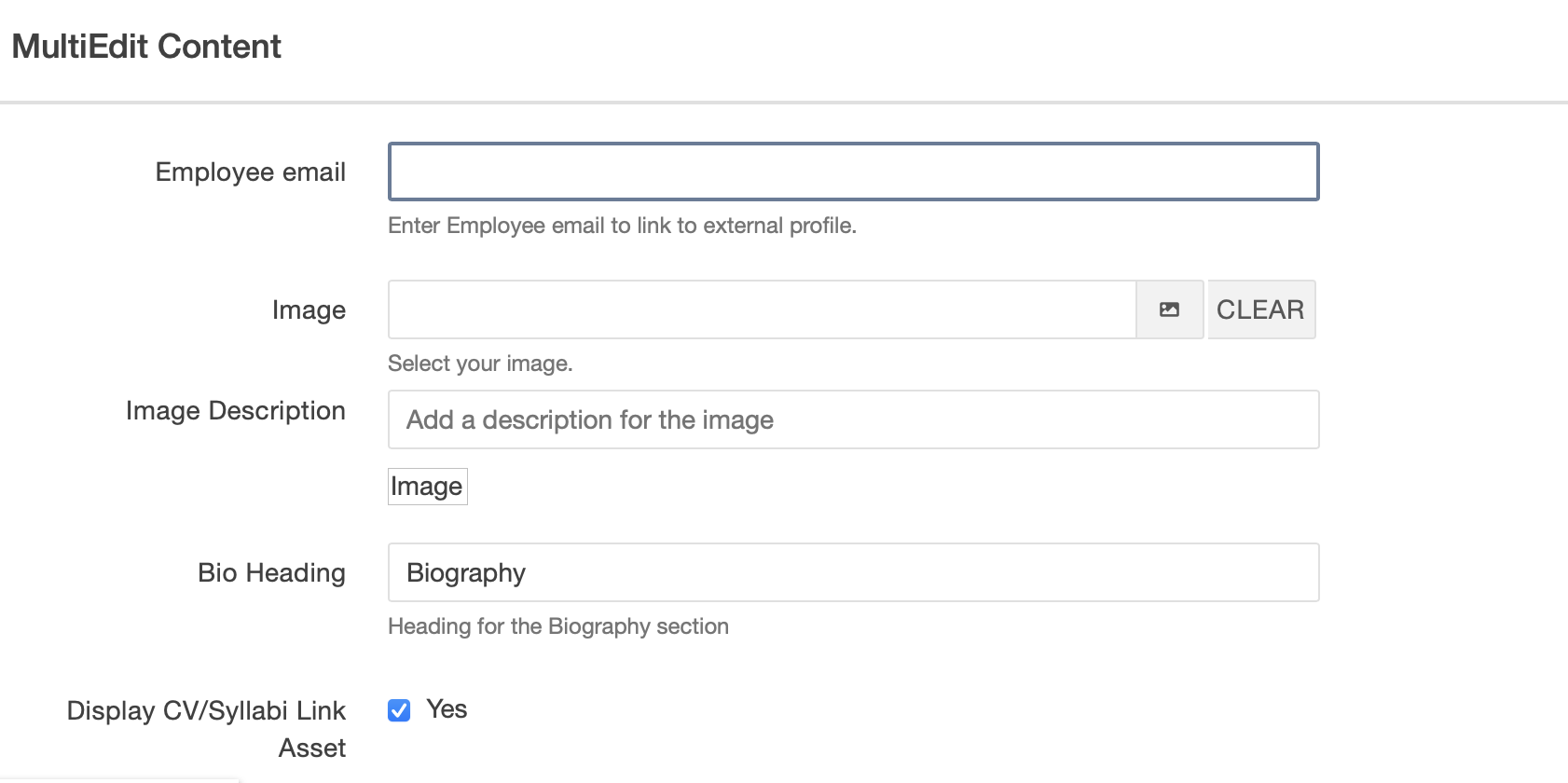Click the 'Select your image.' help text
Image resolution: width=1568 pixels, height=783 pixels.
tap(480, 364)
